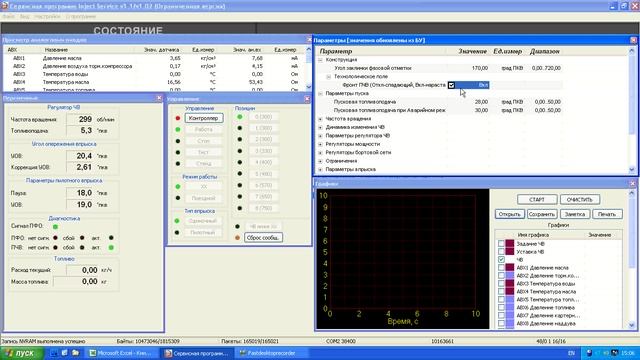Click the Сброс сообщ. button
Image resolution: width=640 pixels, height=360 pixels.
pos(263,238)
